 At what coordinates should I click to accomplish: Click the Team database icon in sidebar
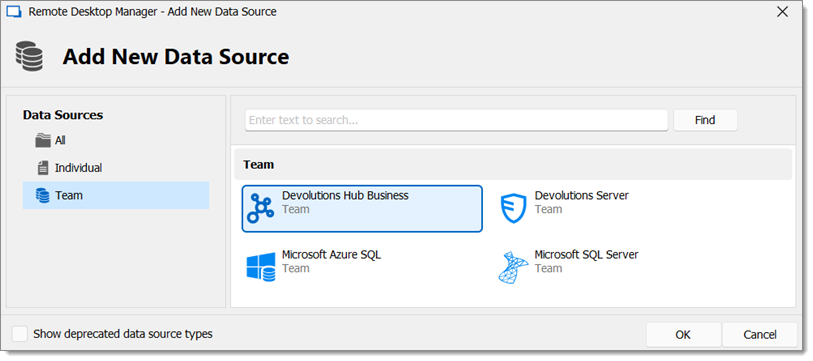click(x=43, y=196)
